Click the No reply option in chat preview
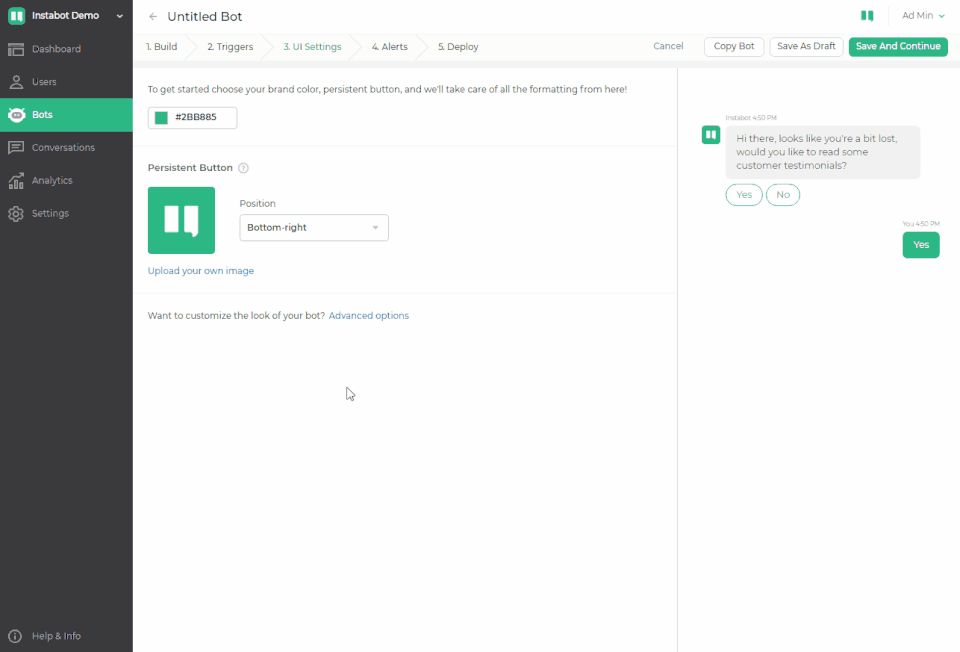Image resolution: width=960 pixels, height=652 pixels. (x=782, y=195)
